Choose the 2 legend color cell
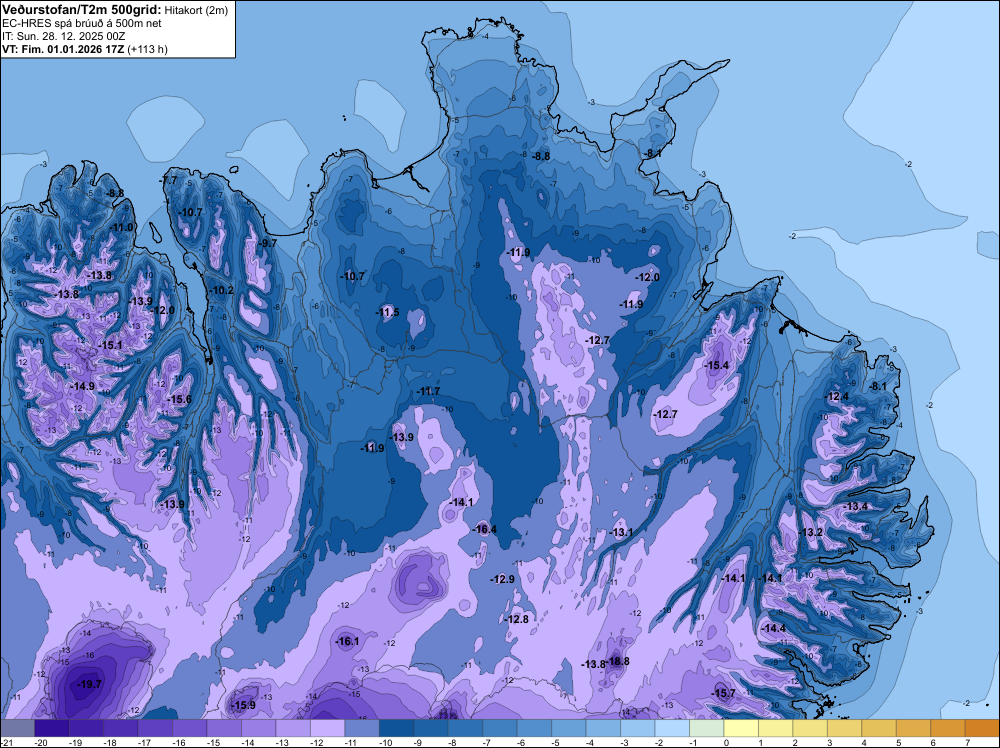Viewport: 1000px width, 748px height. tap(809, 728)
